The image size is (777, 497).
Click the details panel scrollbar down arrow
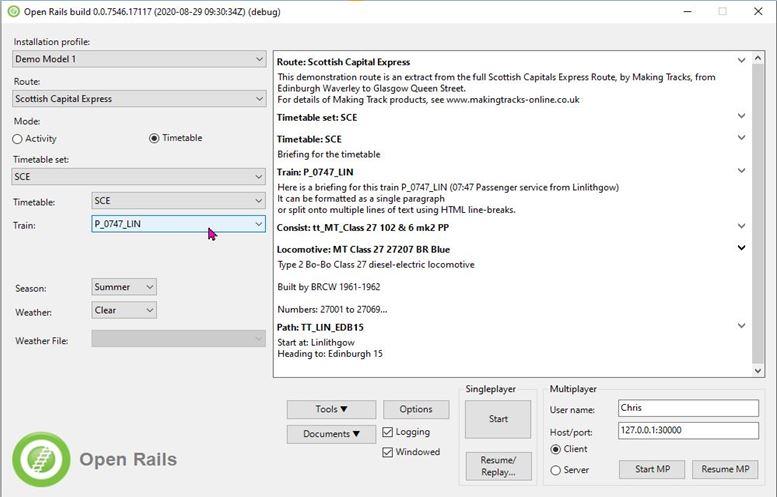[x=758, y=371]
